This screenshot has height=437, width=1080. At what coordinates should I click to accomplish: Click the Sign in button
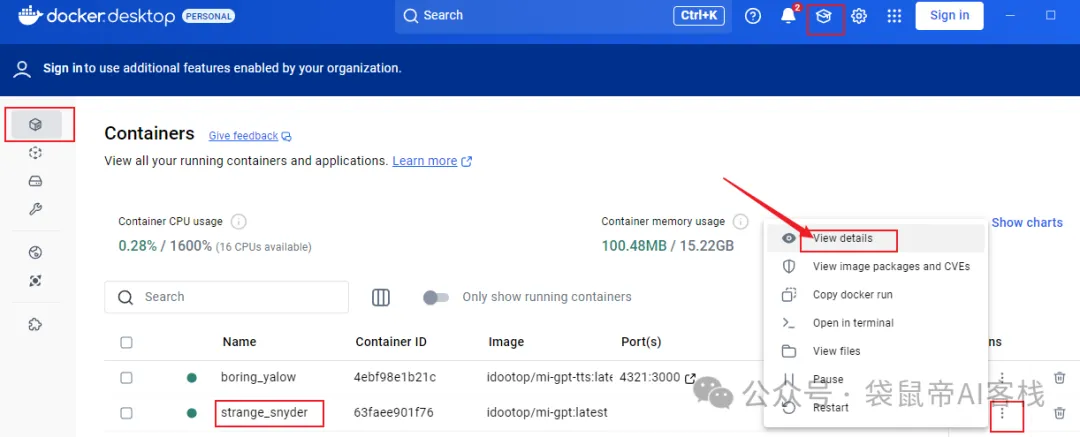pyautogui.click(x=949, y=15)
